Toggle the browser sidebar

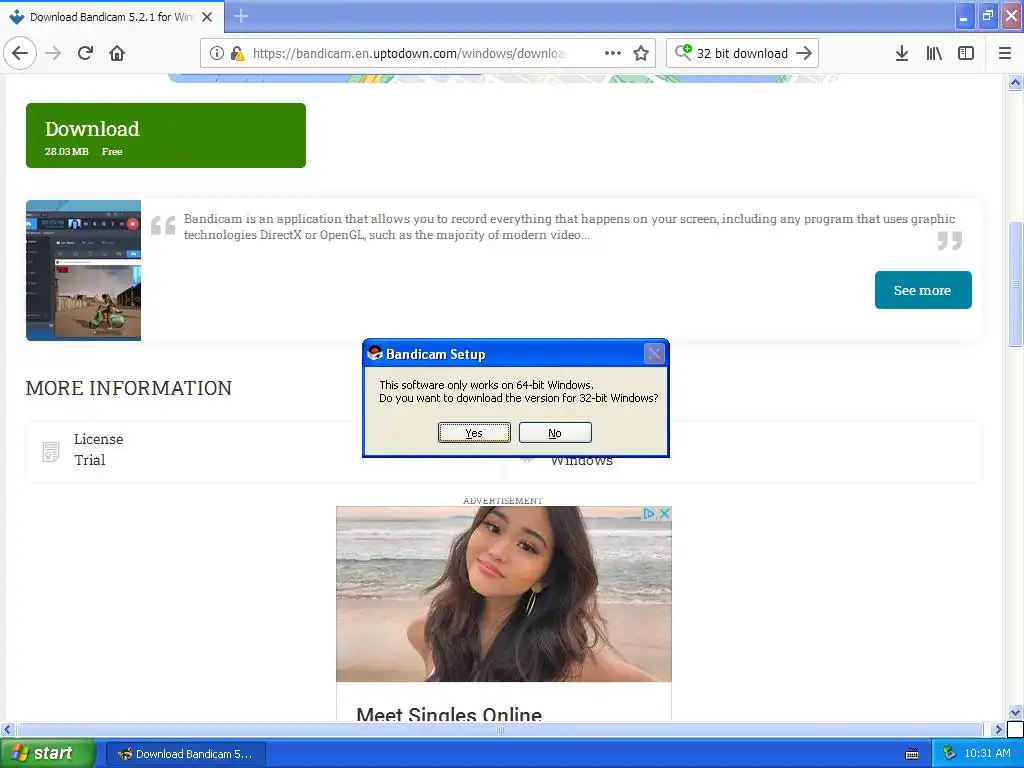click(966, 53)
